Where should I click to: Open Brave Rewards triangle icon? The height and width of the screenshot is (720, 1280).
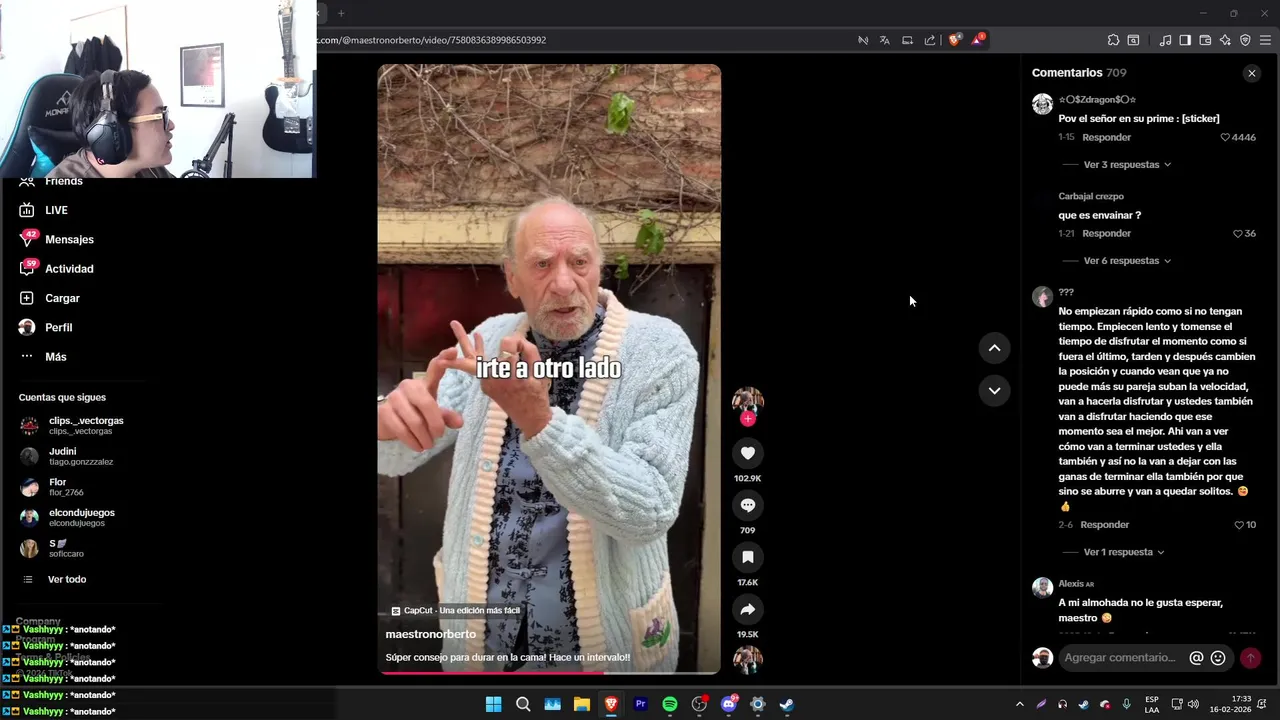tap(977, 40)
